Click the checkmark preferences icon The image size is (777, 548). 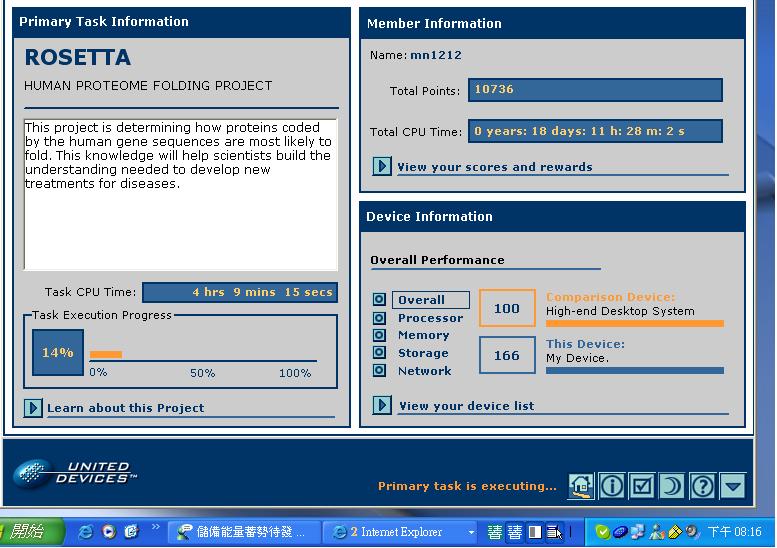[x=642, y=486]
